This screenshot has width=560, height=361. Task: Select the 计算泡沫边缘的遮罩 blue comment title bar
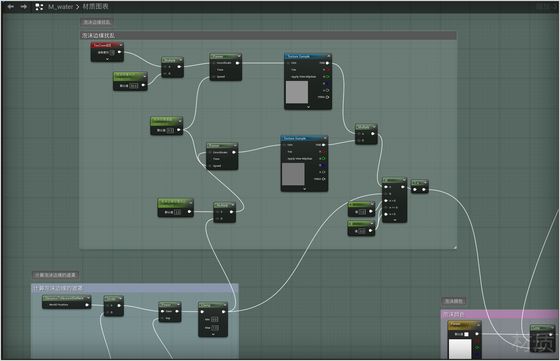click(135, 288)
